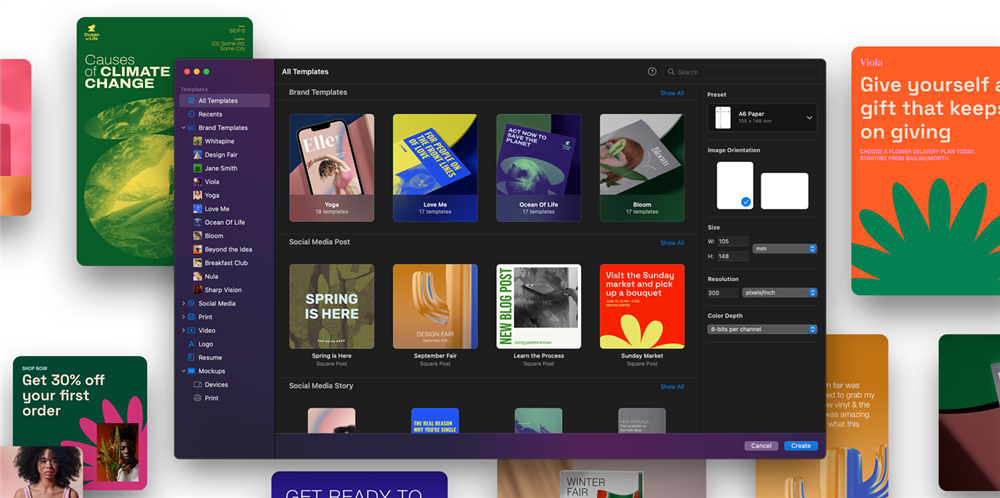Open the Love Me brand template card
Screen dimensions: 1000x498
(x=435, y=168)
